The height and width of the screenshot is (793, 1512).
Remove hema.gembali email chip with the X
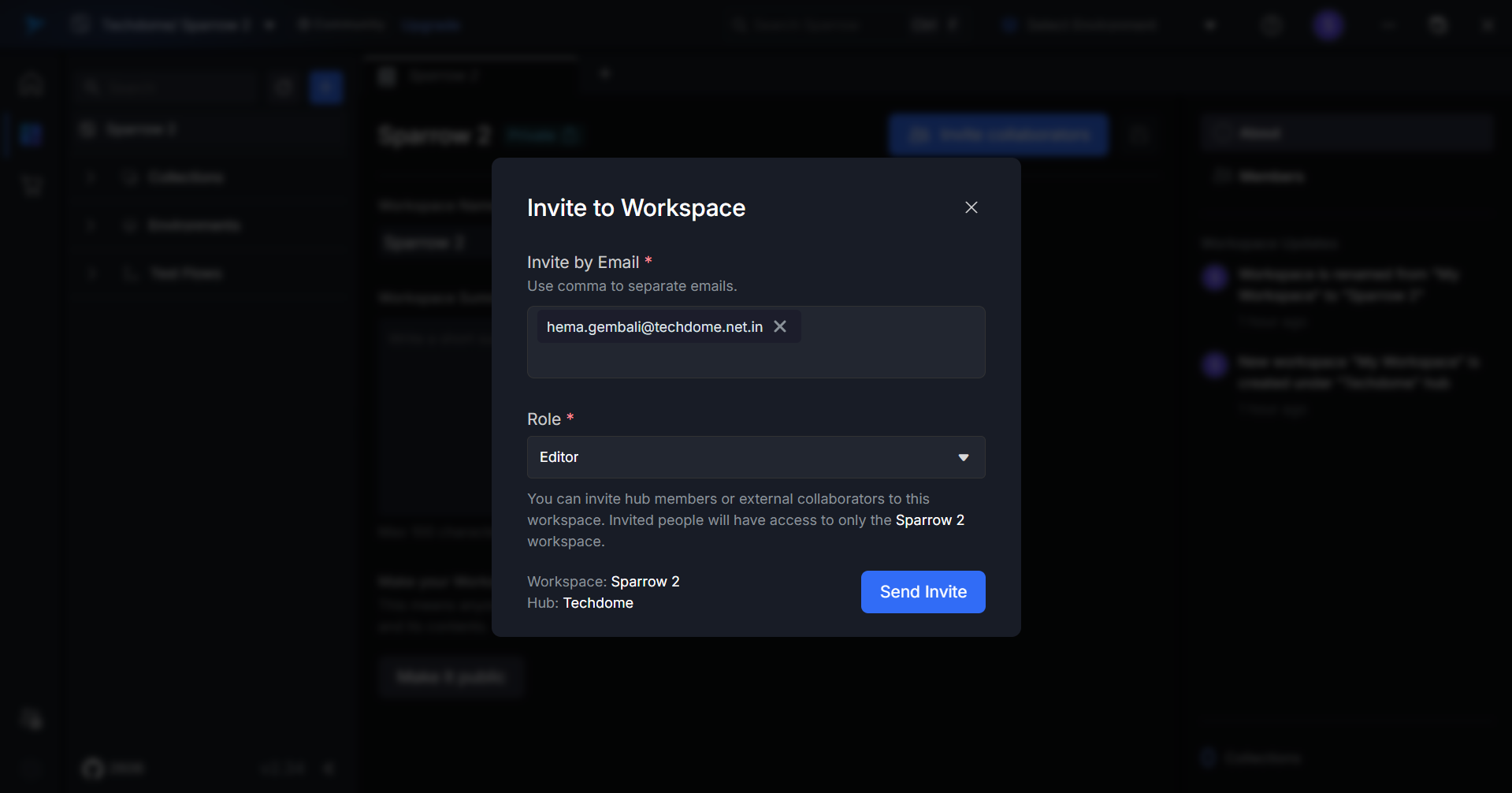[x=780, y=326]
